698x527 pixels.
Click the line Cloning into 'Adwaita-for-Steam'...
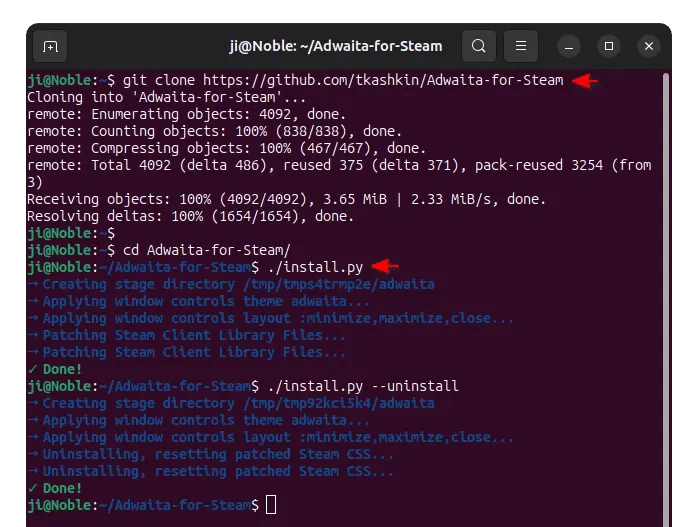click(x=166, y=97)
